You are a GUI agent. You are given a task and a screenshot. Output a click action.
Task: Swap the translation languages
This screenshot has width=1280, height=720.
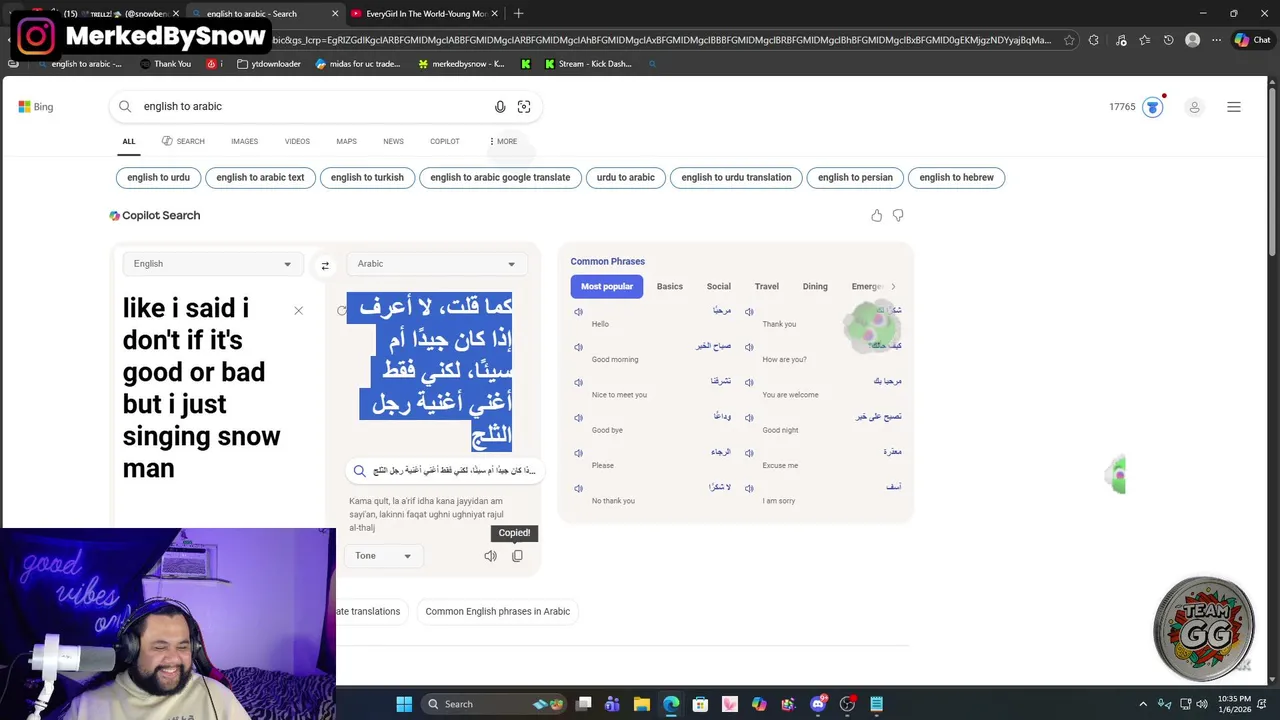325,265
